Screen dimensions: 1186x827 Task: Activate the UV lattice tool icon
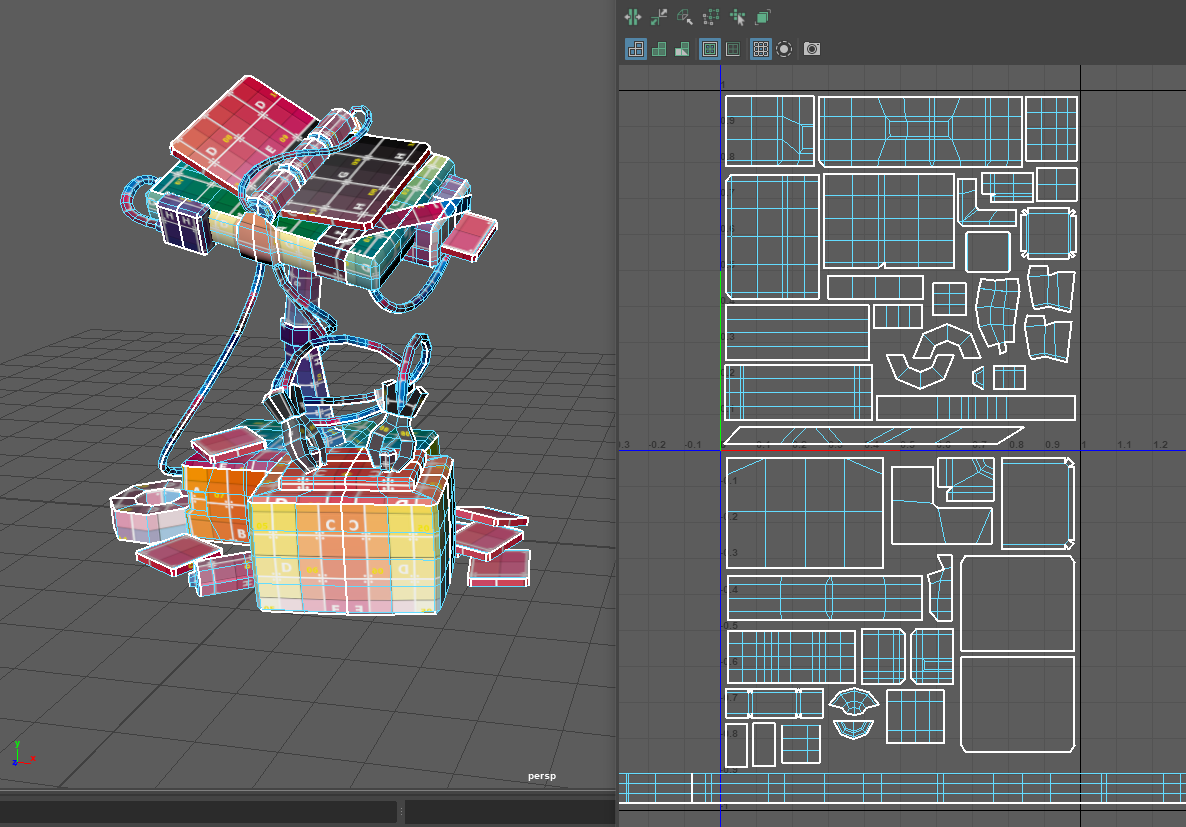711,17
